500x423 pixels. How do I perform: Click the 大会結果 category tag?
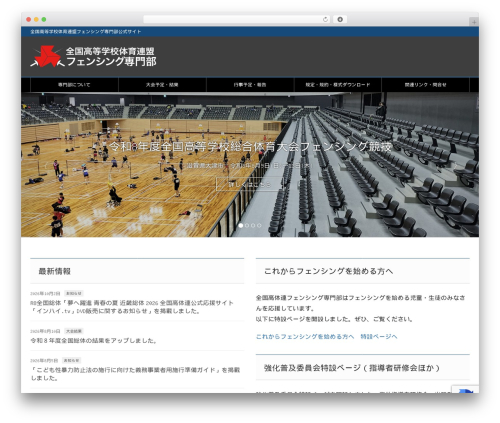pos(74,331)
